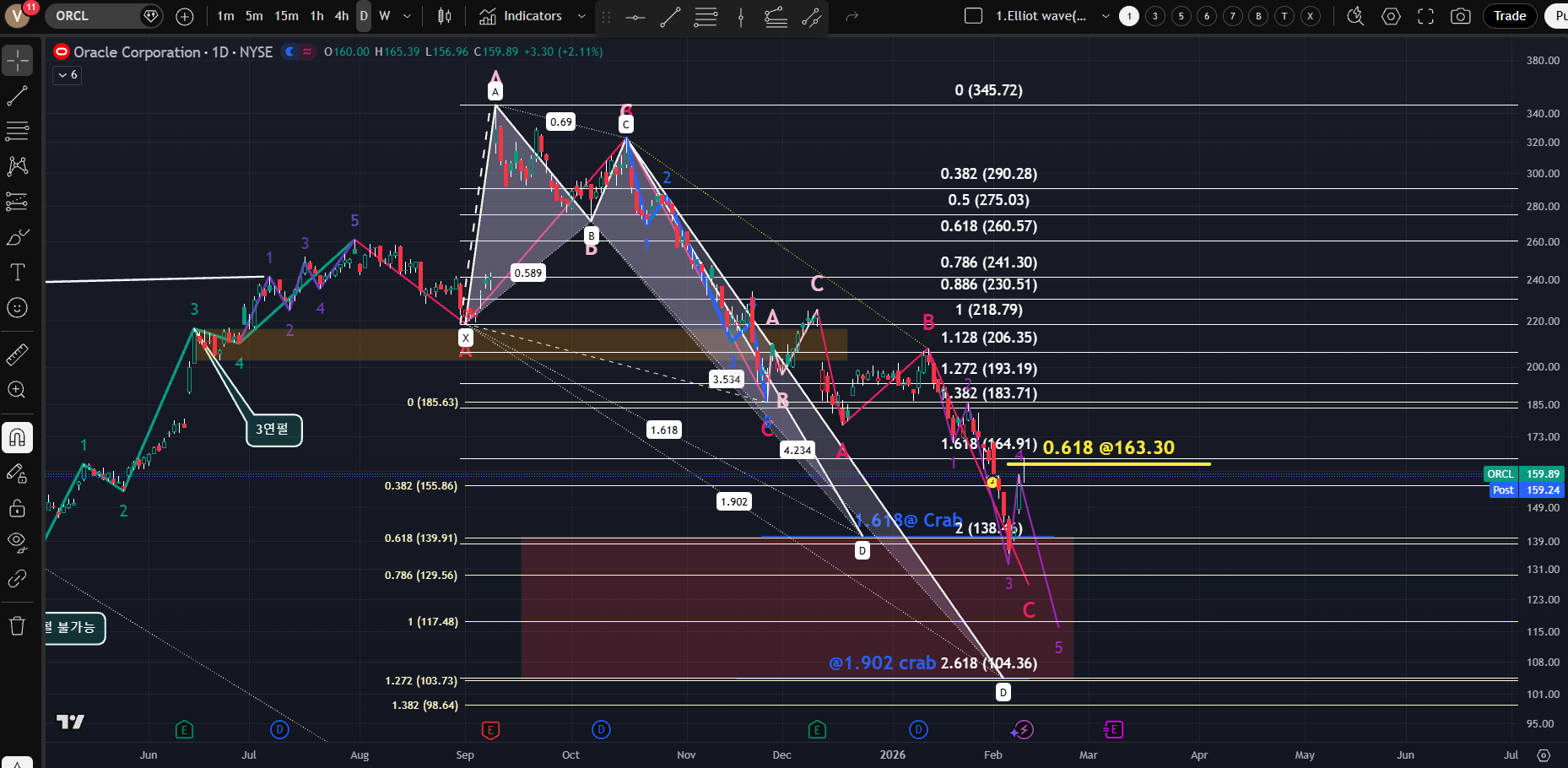Click the ORCL symbol search field
Screen dimensions: 1568x768
pos(93,16)
